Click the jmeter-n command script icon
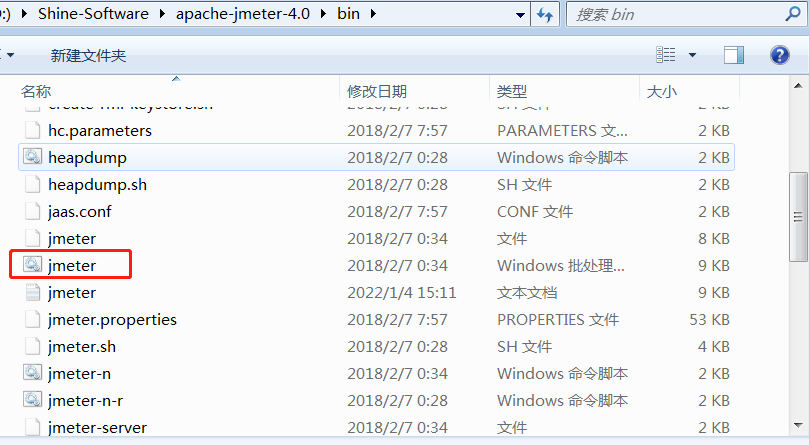 coord(33,373)
